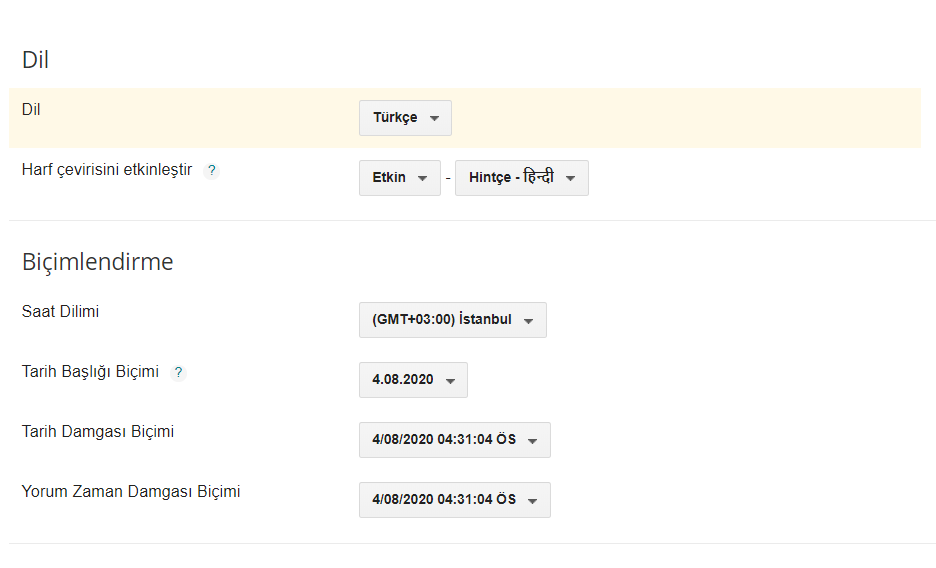Click the Yorum Zaman Damgası Biçimi label
Image resolution: width=936 pixels, height=568 pixels.
(131, 492)
